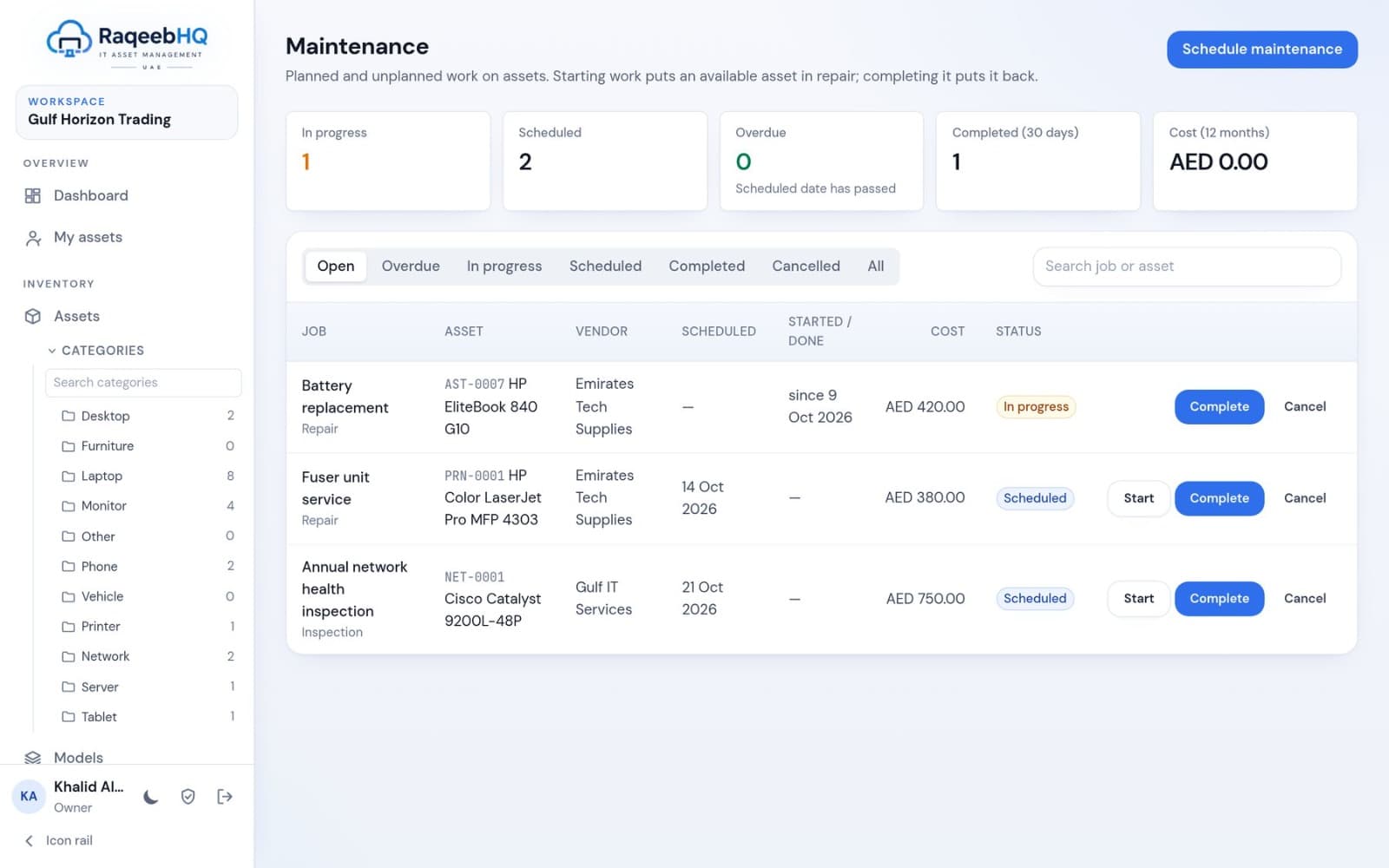The height and width of the screenshot is (868, 1389).
Task: Click asset tag AST-0007
Action: (x=474, y=385)
